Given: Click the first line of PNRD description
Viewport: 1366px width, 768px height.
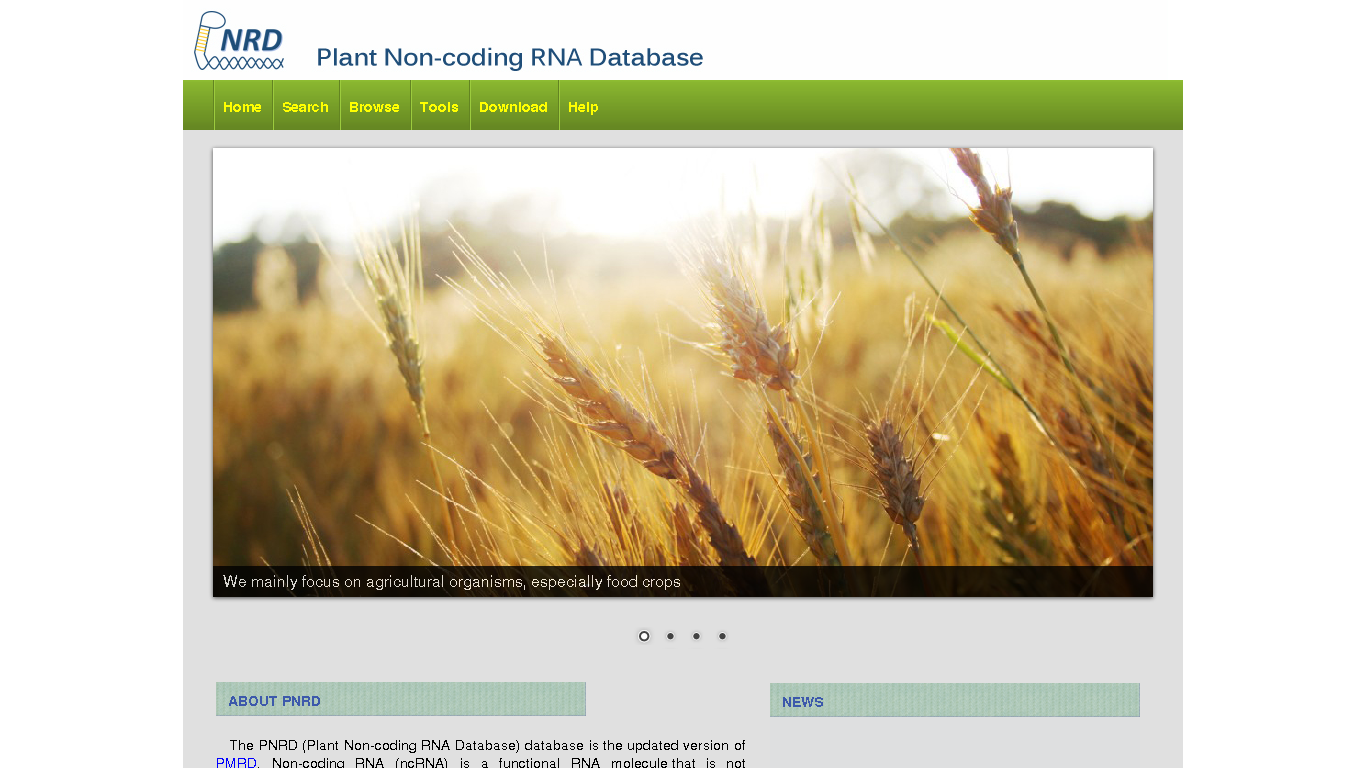Looking at the screenshot, I should pyautogui.click(x=486, y=745).
